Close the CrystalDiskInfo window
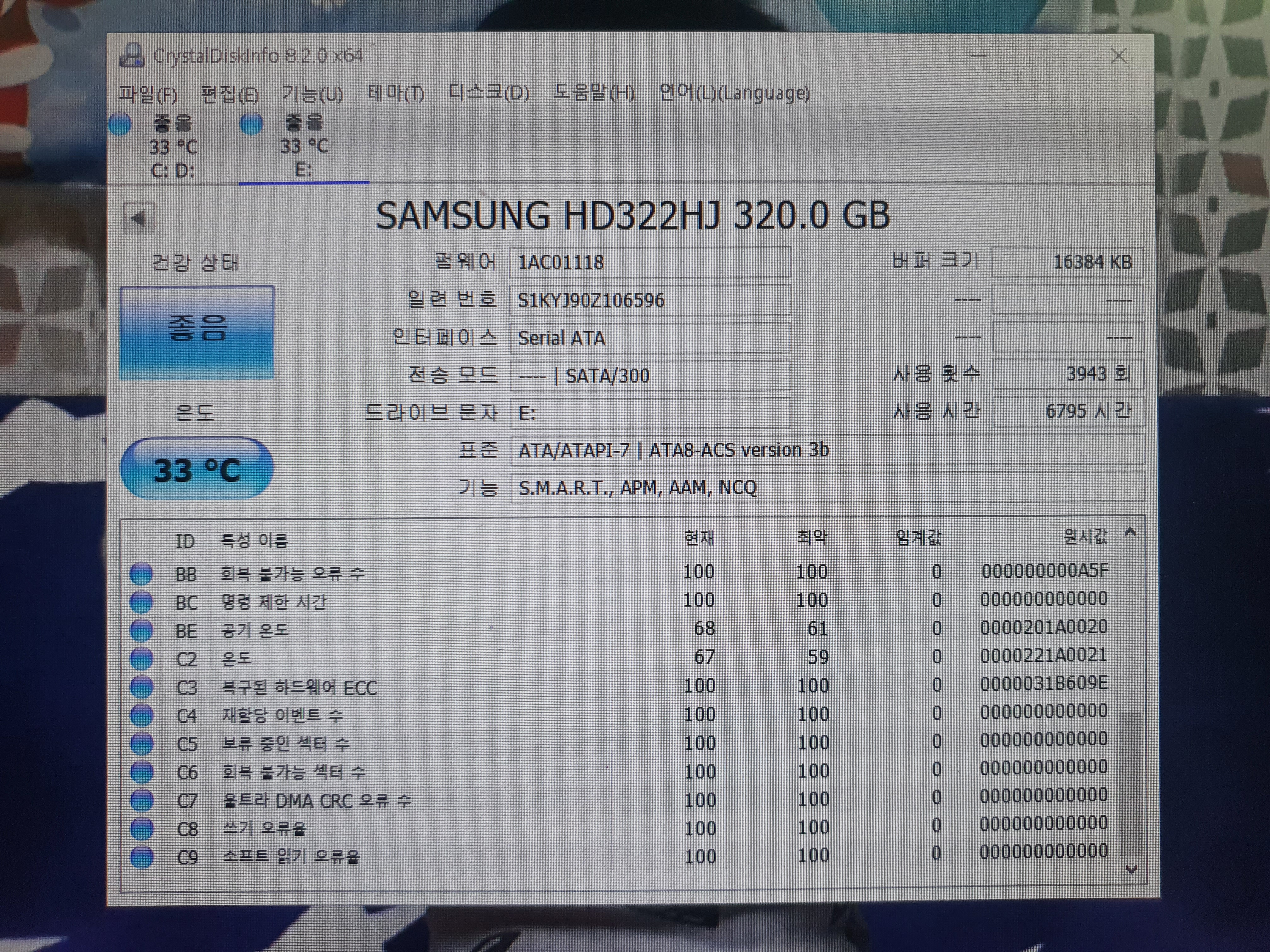 tap(1118, 56)
